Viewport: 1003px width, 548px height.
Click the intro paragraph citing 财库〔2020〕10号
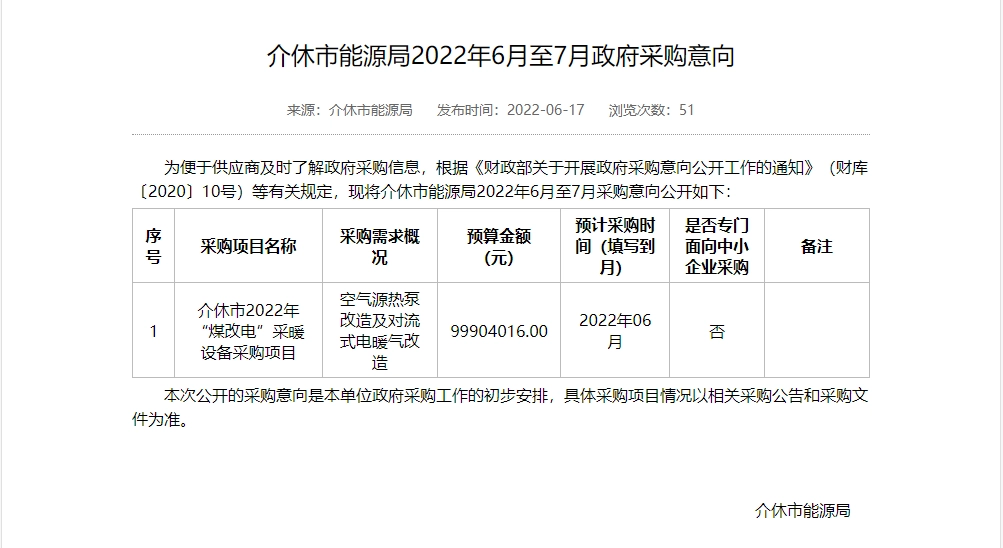501,179
